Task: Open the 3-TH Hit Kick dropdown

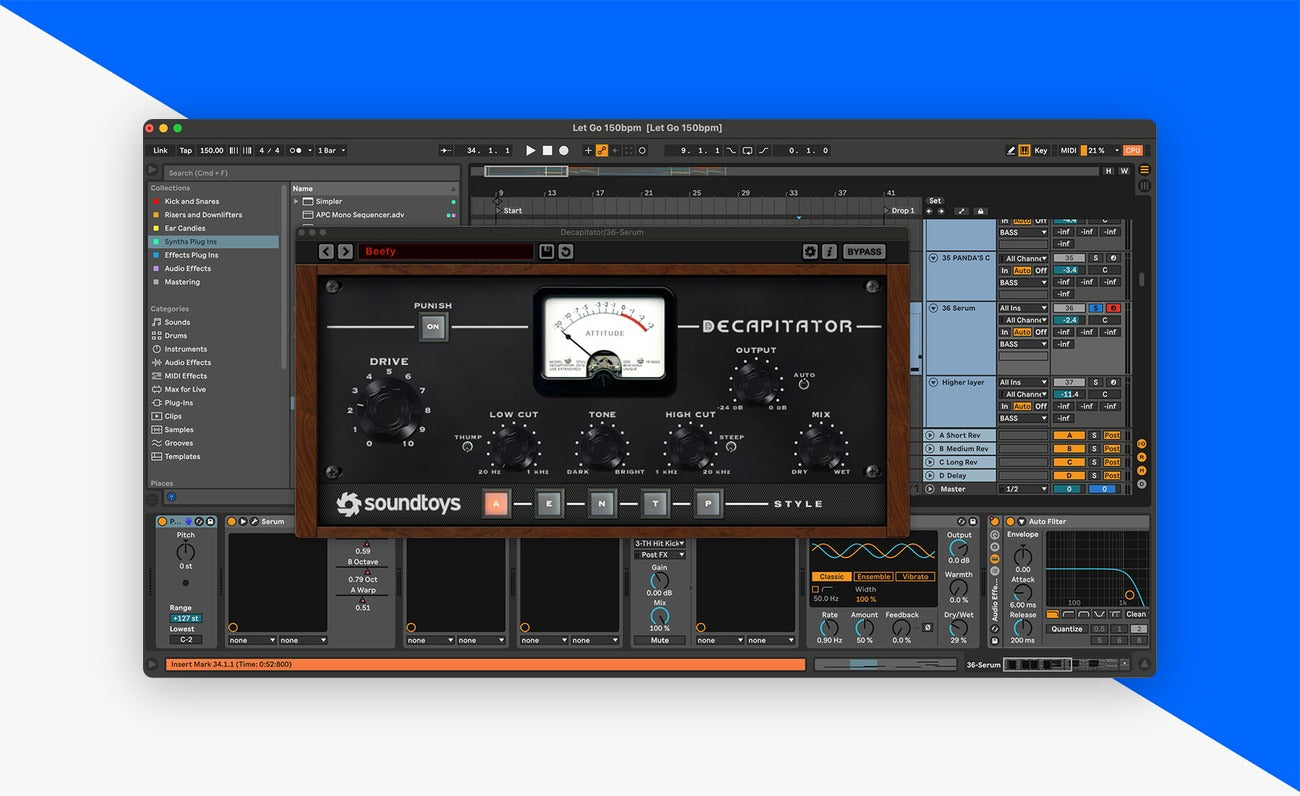Action: tap(660, 543)
